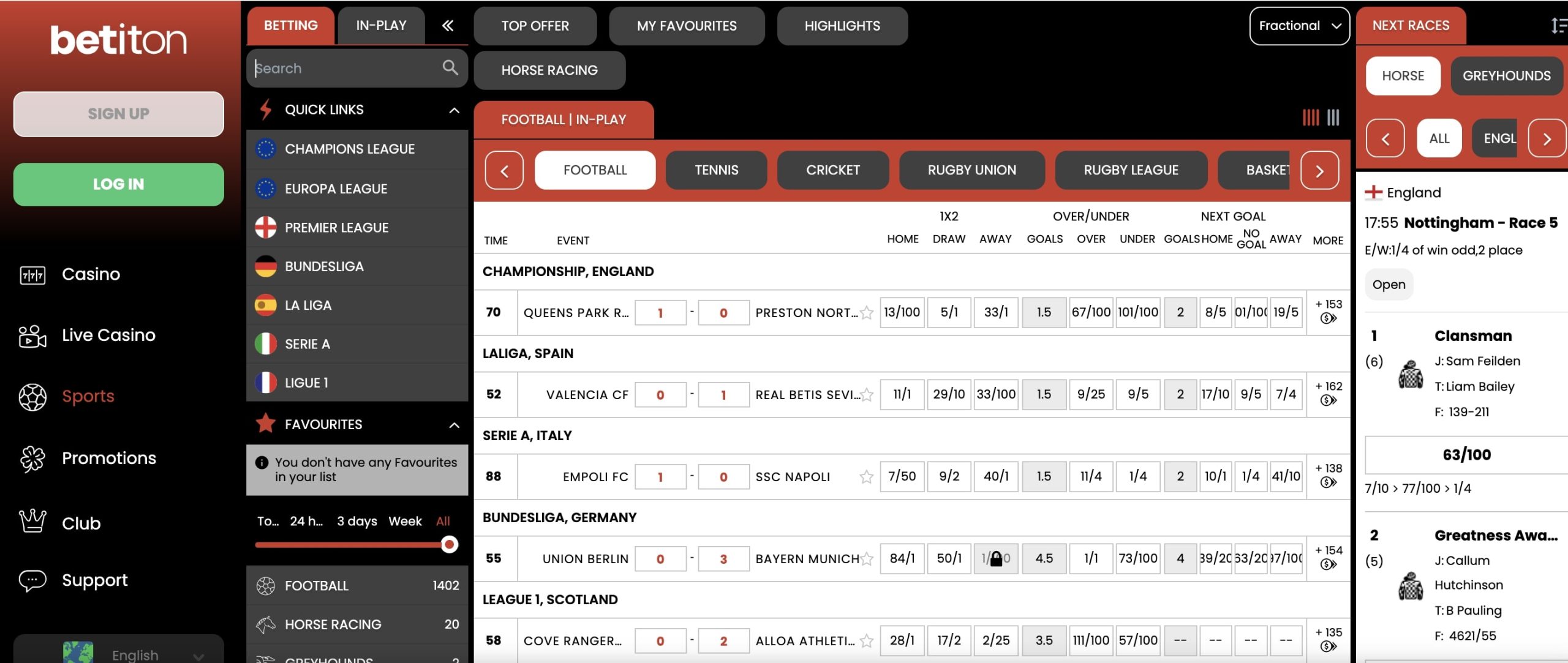1568x663 pixels.
Task: Switch to three-column layout view icon
Action: 1333,118
